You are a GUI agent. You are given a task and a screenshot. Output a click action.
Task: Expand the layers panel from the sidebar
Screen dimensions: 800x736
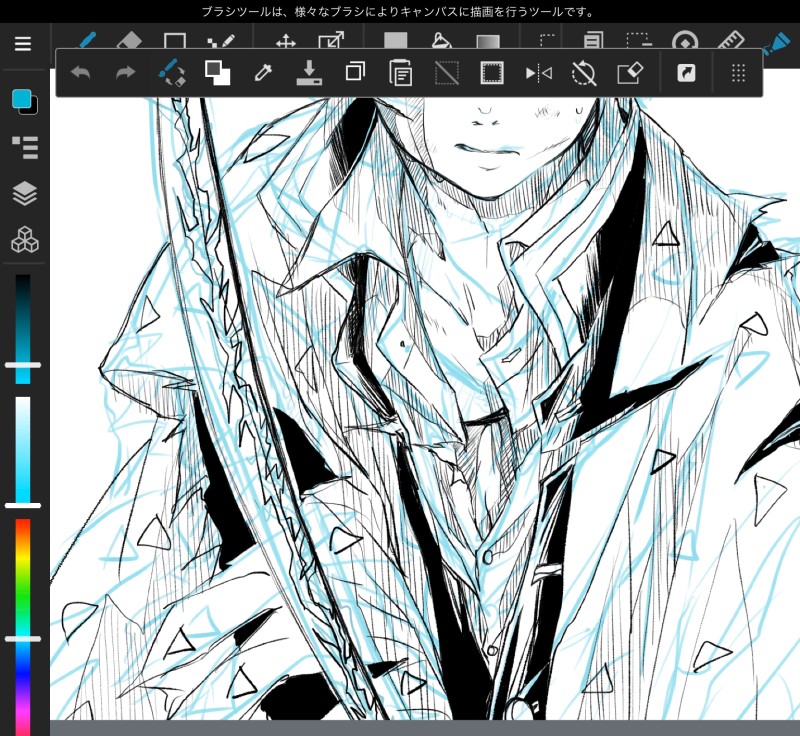[x=24, y=194]
